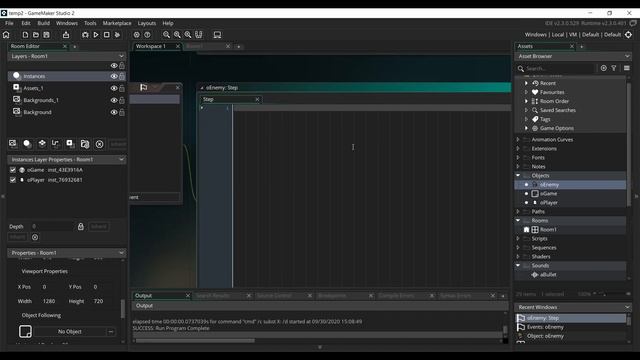Collapse the Properties - Room1 panel
The height and width of the screenshot is (360, 640).
coord(121,253)
